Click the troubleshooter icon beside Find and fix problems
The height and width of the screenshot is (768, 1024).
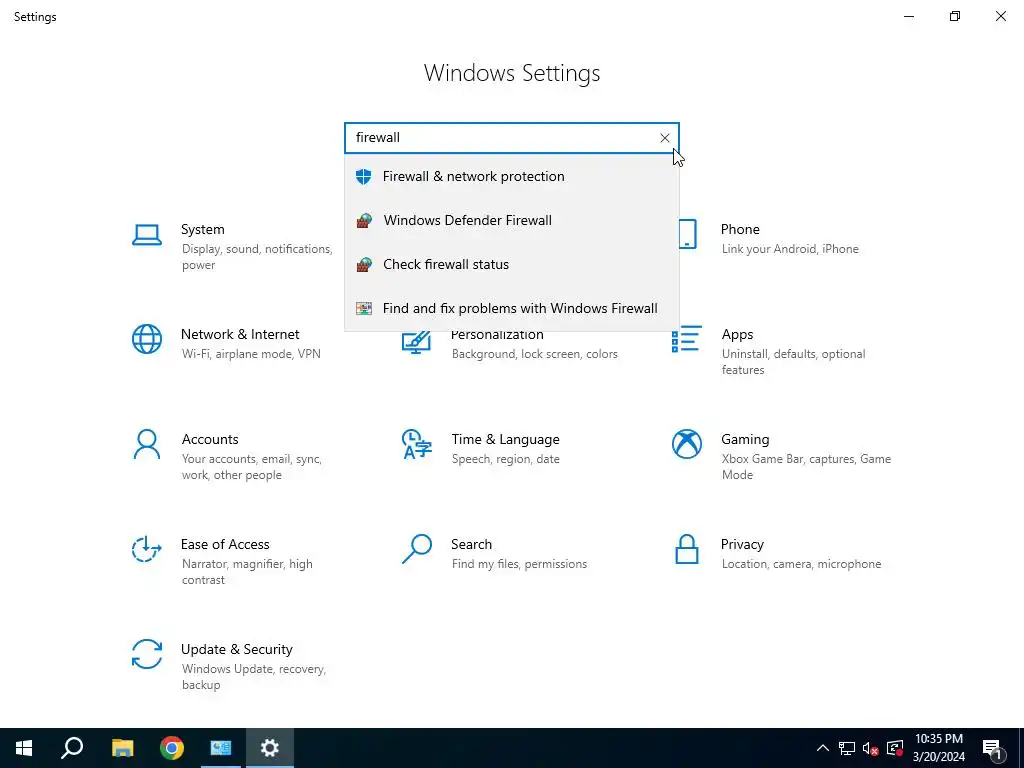[x=364, y=308]
